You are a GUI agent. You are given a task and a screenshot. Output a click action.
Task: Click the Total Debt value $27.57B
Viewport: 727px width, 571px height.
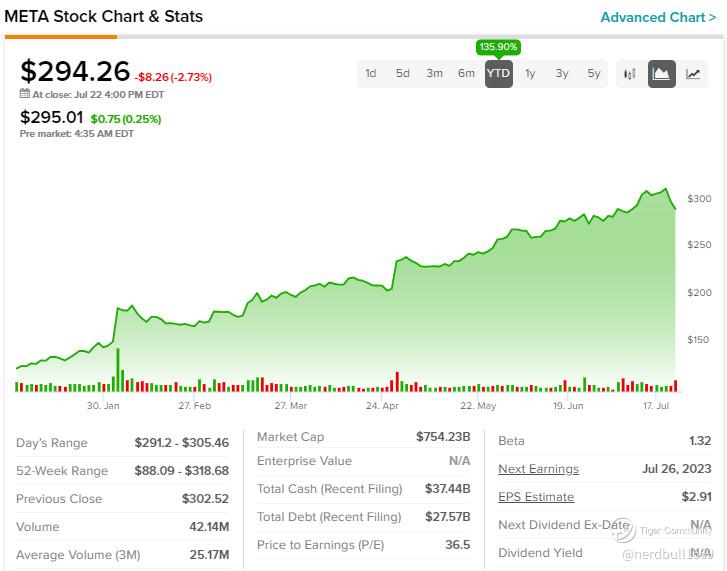[447, 516]
